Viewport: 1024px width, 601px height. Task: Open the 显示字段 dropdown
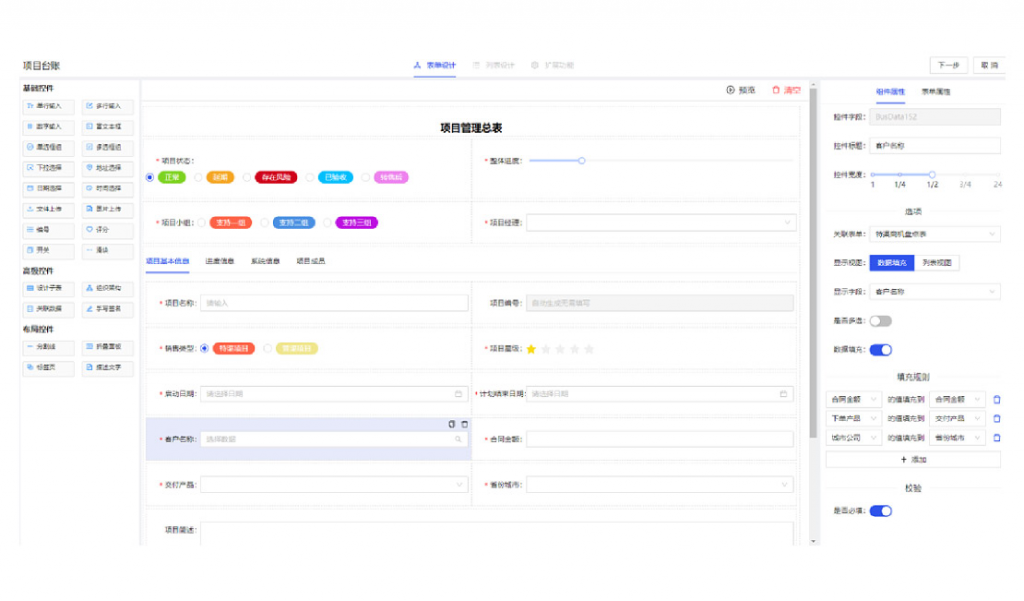tap(929, 292)
